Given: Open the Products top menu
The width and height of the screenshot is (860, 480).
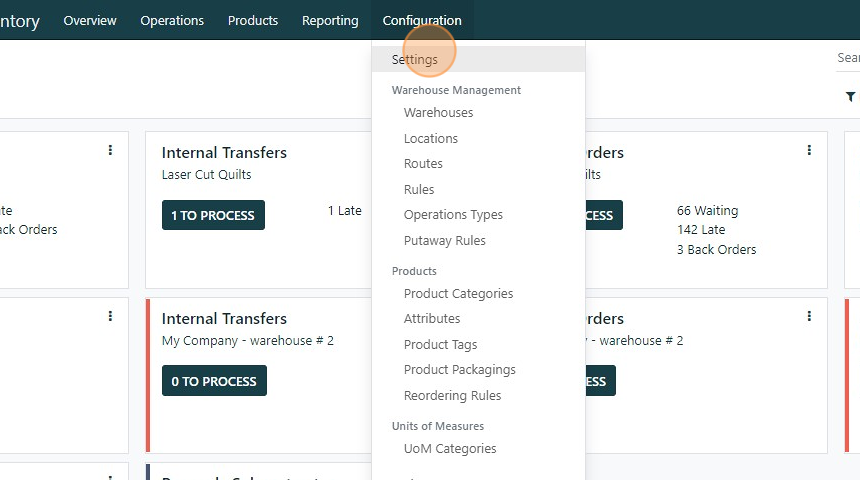Looking at the screenshot, I should (253, 20).
